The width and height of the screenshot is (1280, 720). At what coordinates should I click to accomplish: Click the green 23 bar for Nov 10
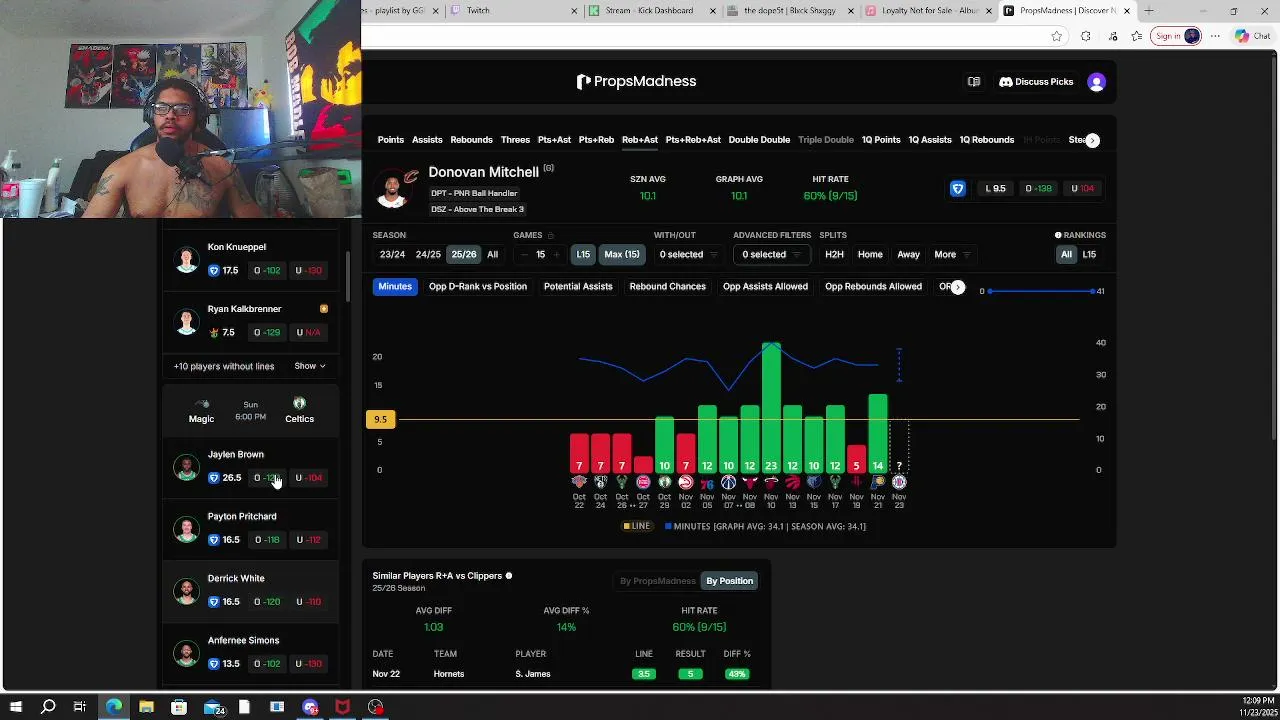(x=771, y=408)
